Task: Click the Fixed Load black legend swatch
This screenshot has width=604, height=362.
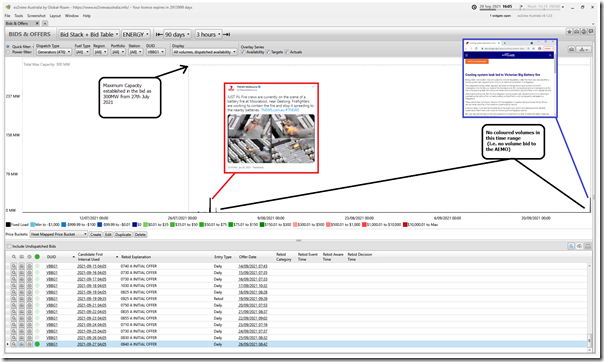Action: pyautogui.click(x=8, y=225)
